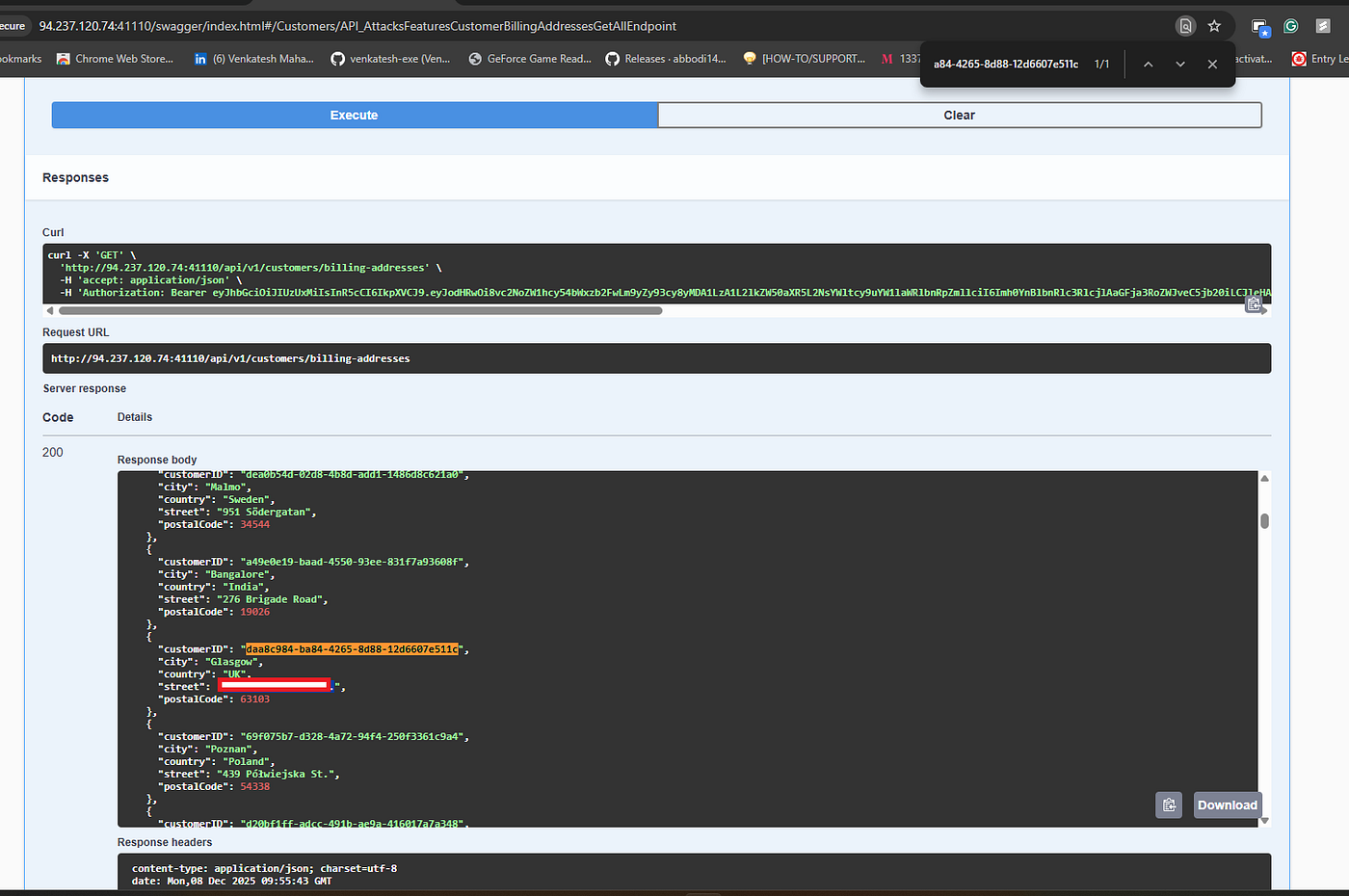Click the city value "Glasgow"
Viewport: 1349px width, 896px height.
232,662
